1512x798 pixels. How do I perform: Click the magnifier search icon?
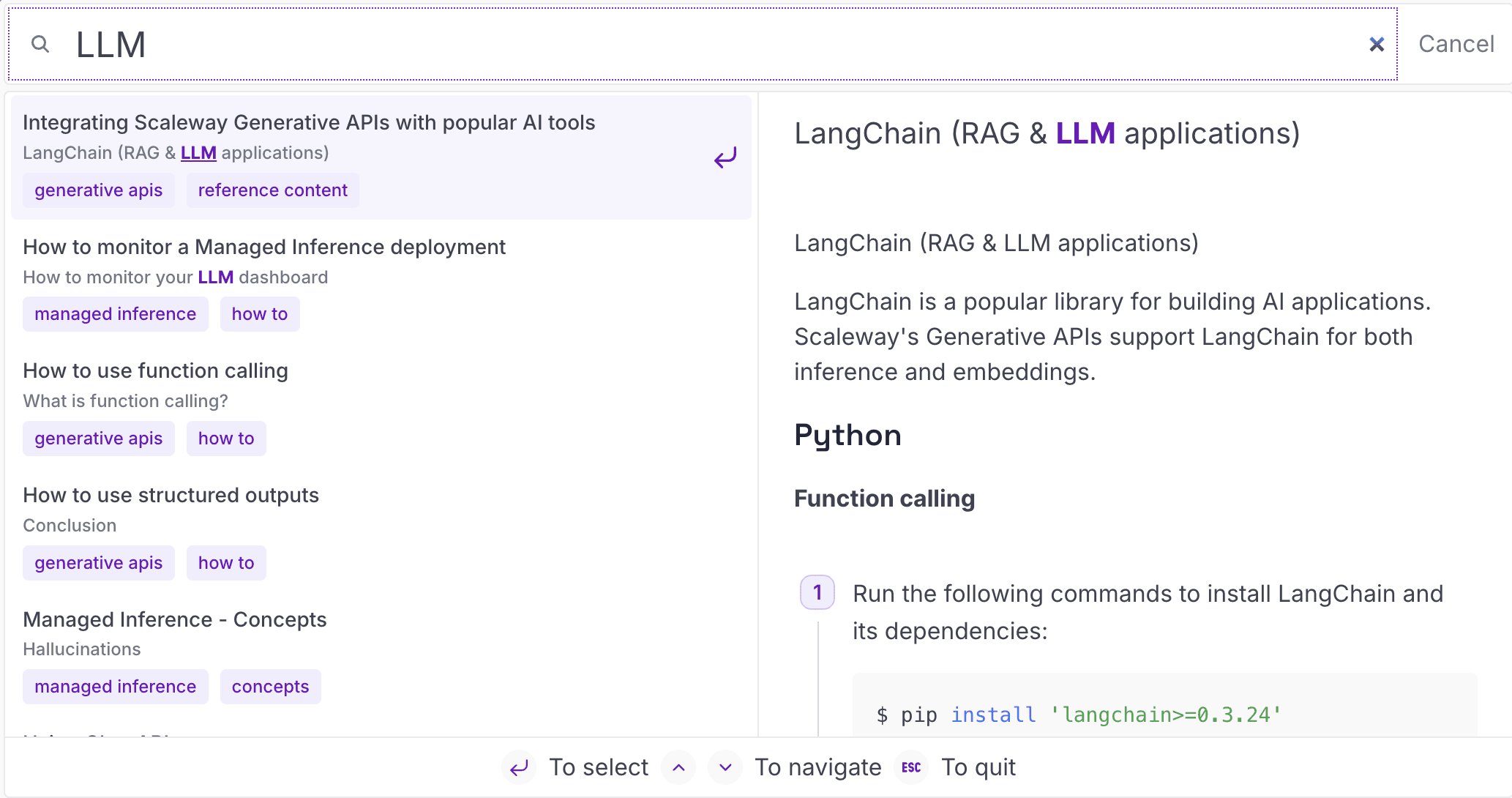tap(40, 45)
